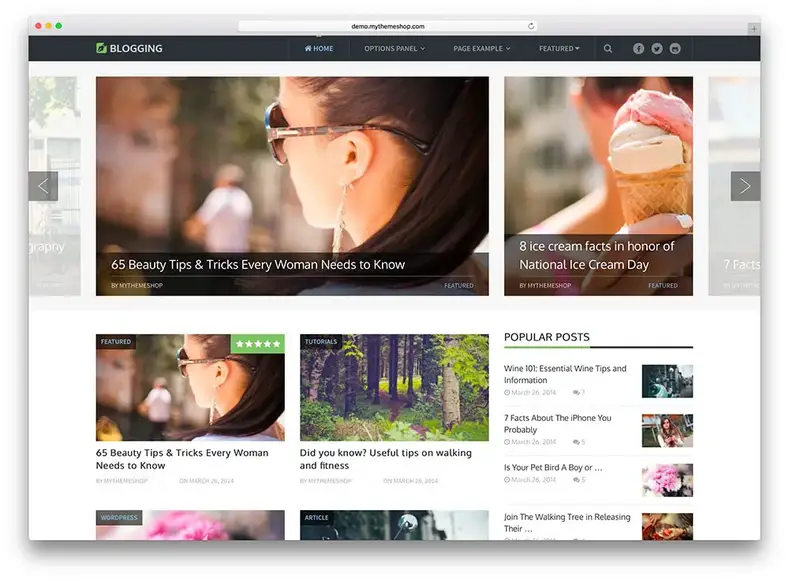Open grid title 65 Beauty Tips & Tricks

pos(182,459)
